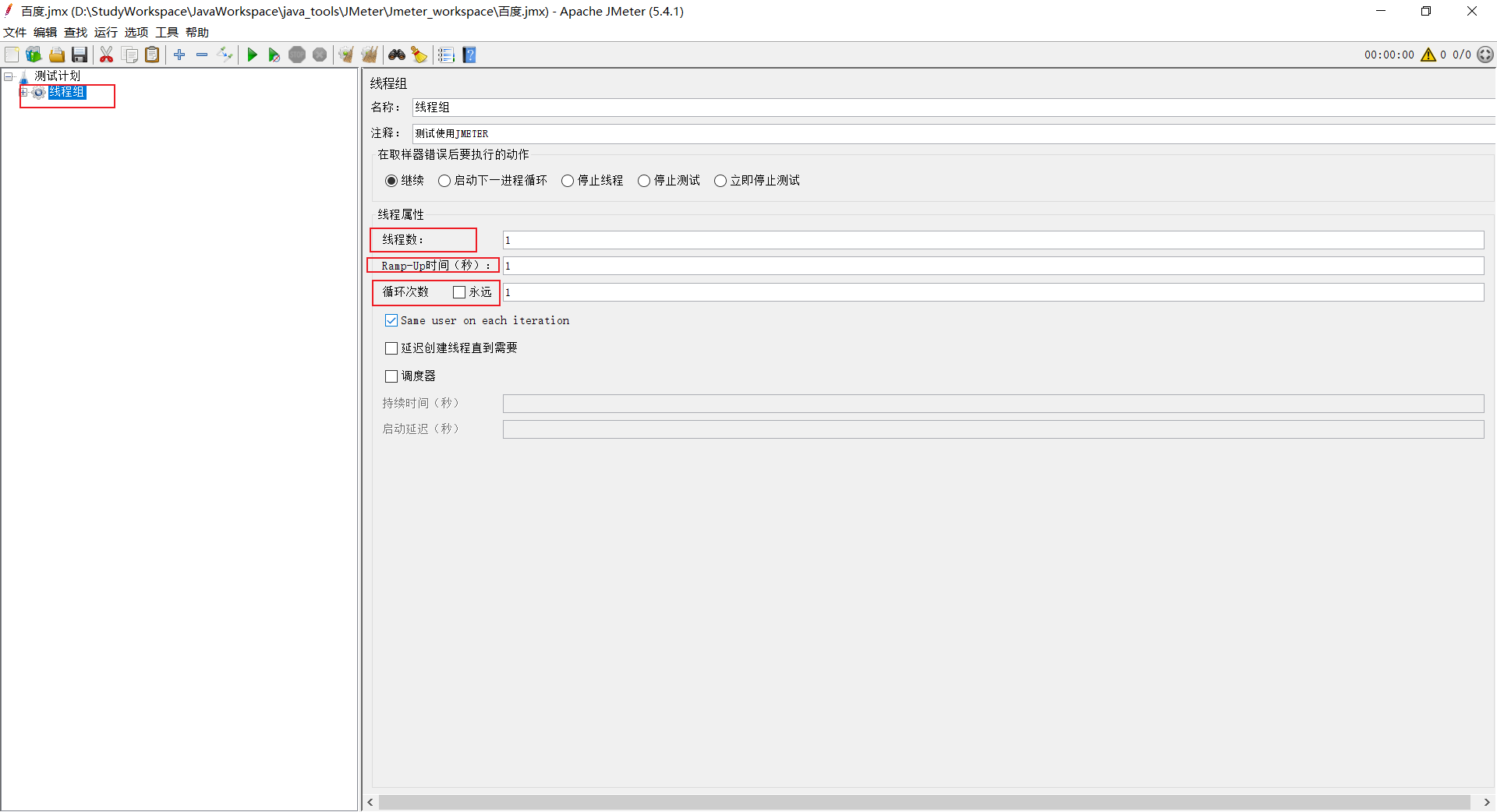Uncheck Same user on each iteration
This screenshot has height=812, width=1497.
[x=391, y=320]
